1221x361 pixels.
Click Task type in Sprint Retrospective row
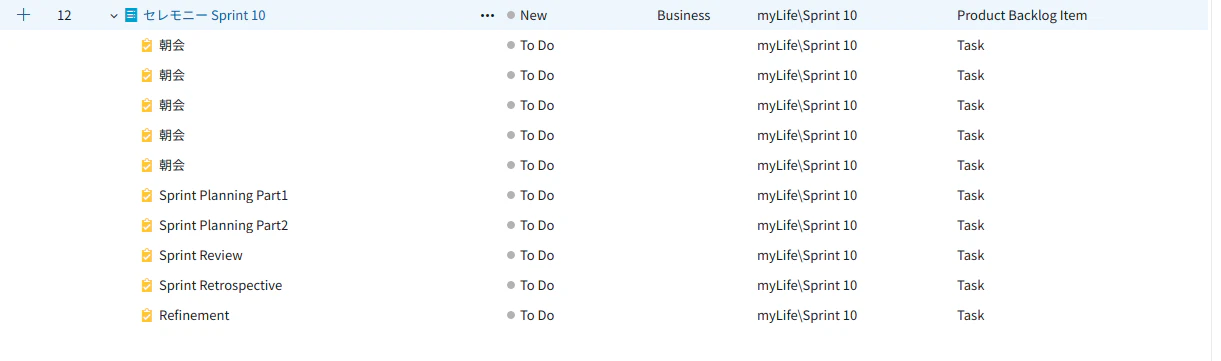point(971,285)
